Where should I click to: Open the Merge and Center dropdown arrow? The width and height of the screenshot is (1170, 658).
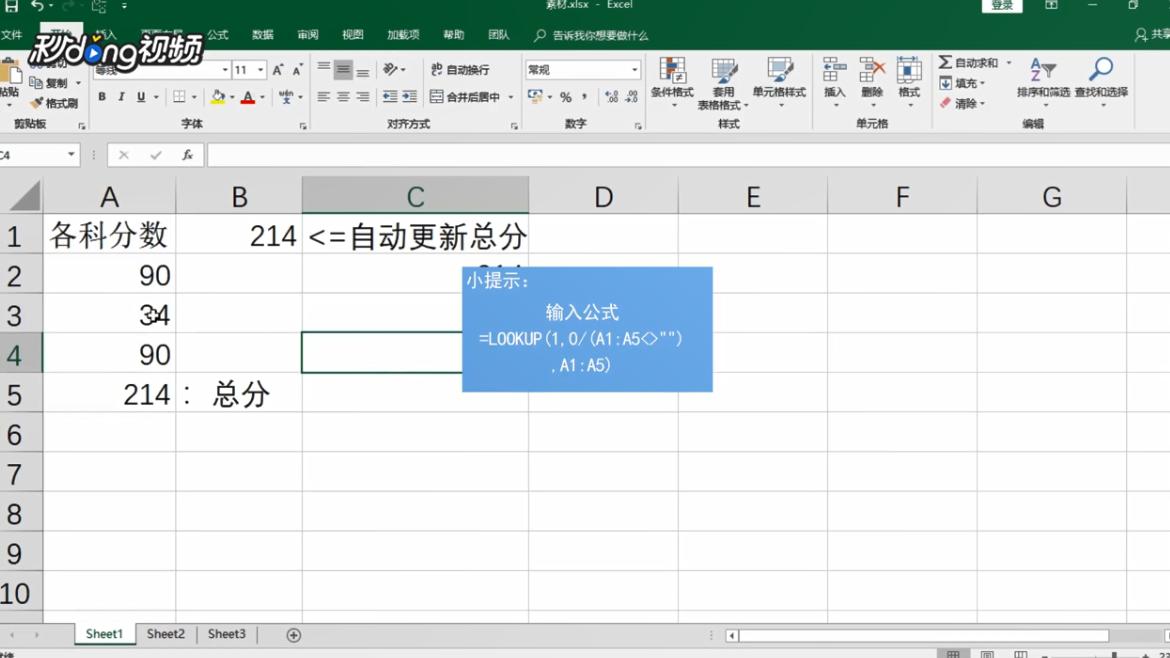511,97
